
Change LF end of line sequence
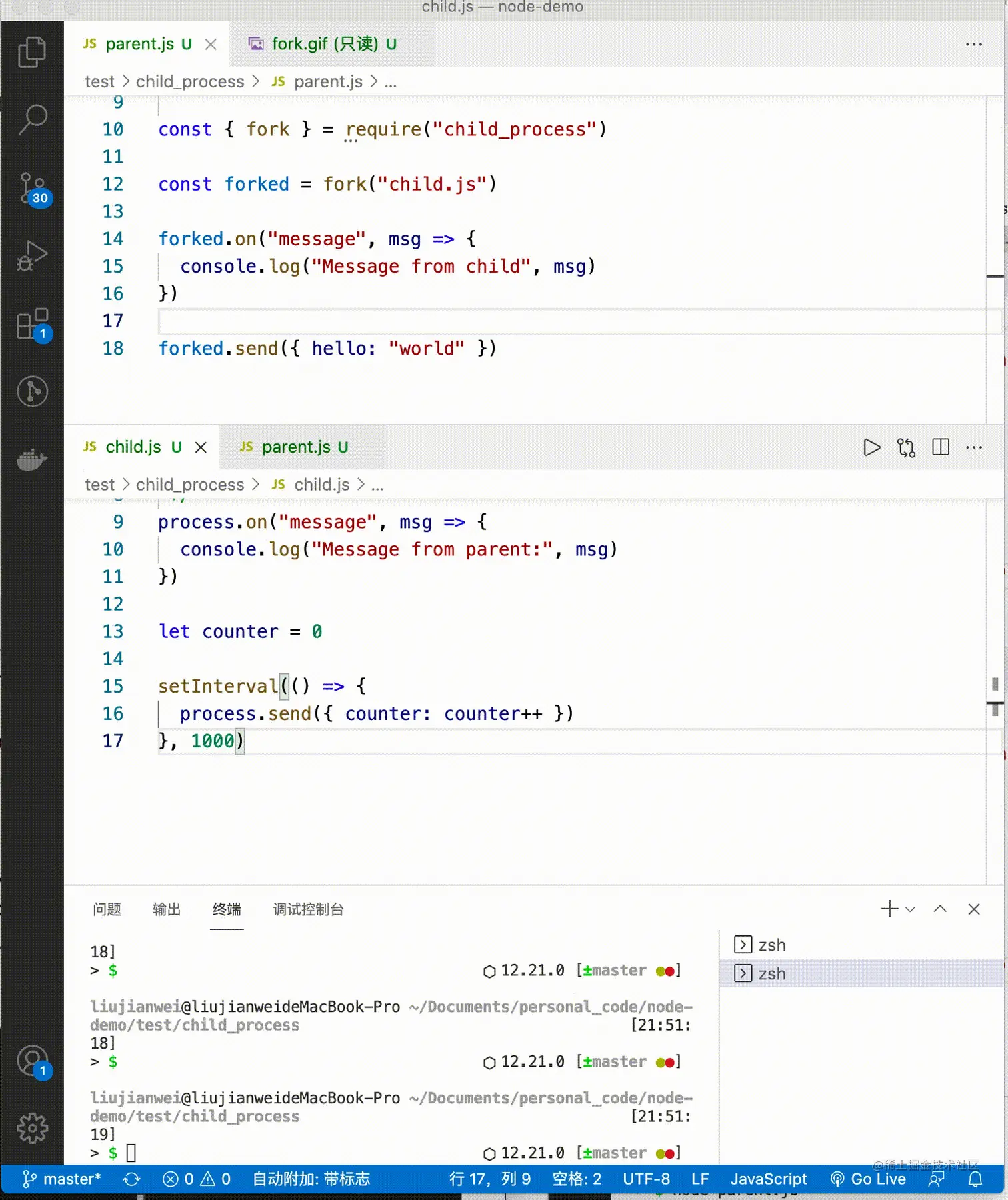click(x=700, y=1179)
